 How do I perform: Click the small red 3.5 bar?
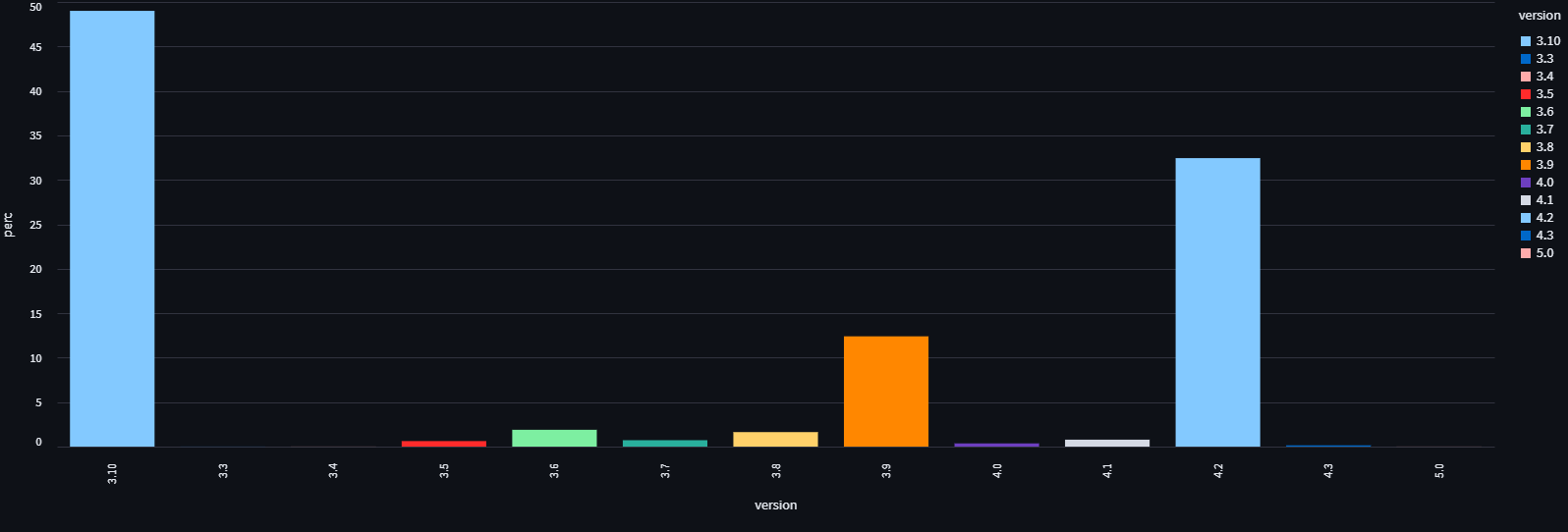pos(444,444)
